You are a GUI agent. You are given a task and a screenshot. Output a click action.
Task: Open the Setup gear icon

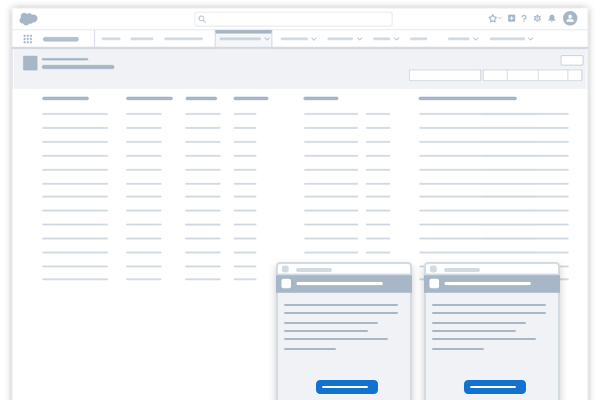[537, 18]
